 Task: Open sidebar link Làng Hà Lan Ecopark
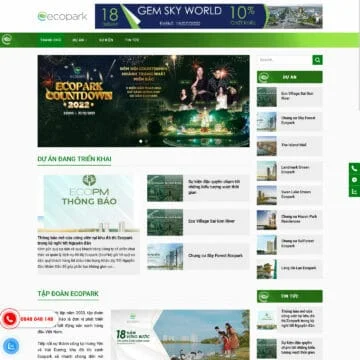[x=298, y=268]
